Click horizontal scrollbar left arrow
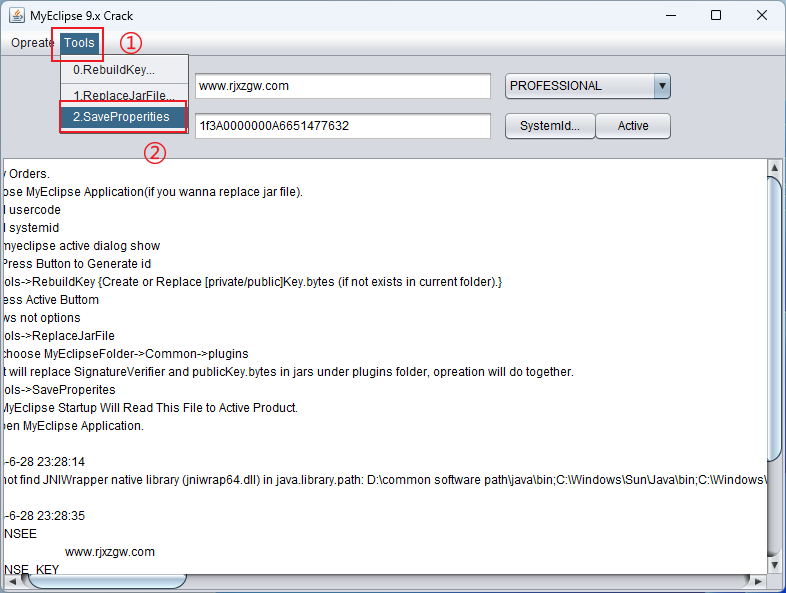 pos(12,581)
